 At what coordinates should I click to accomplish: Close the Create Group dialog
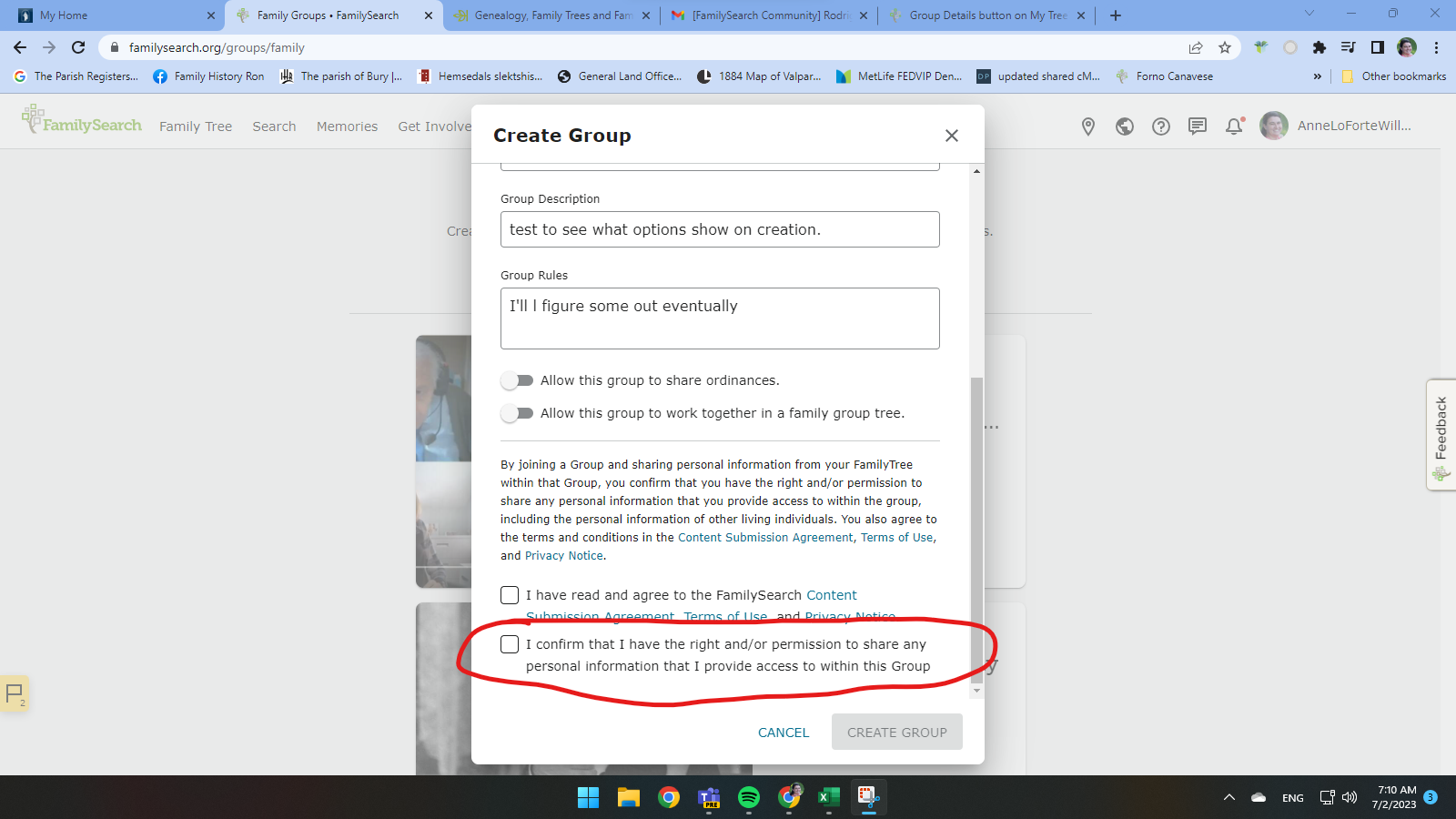tap(952, 136)
